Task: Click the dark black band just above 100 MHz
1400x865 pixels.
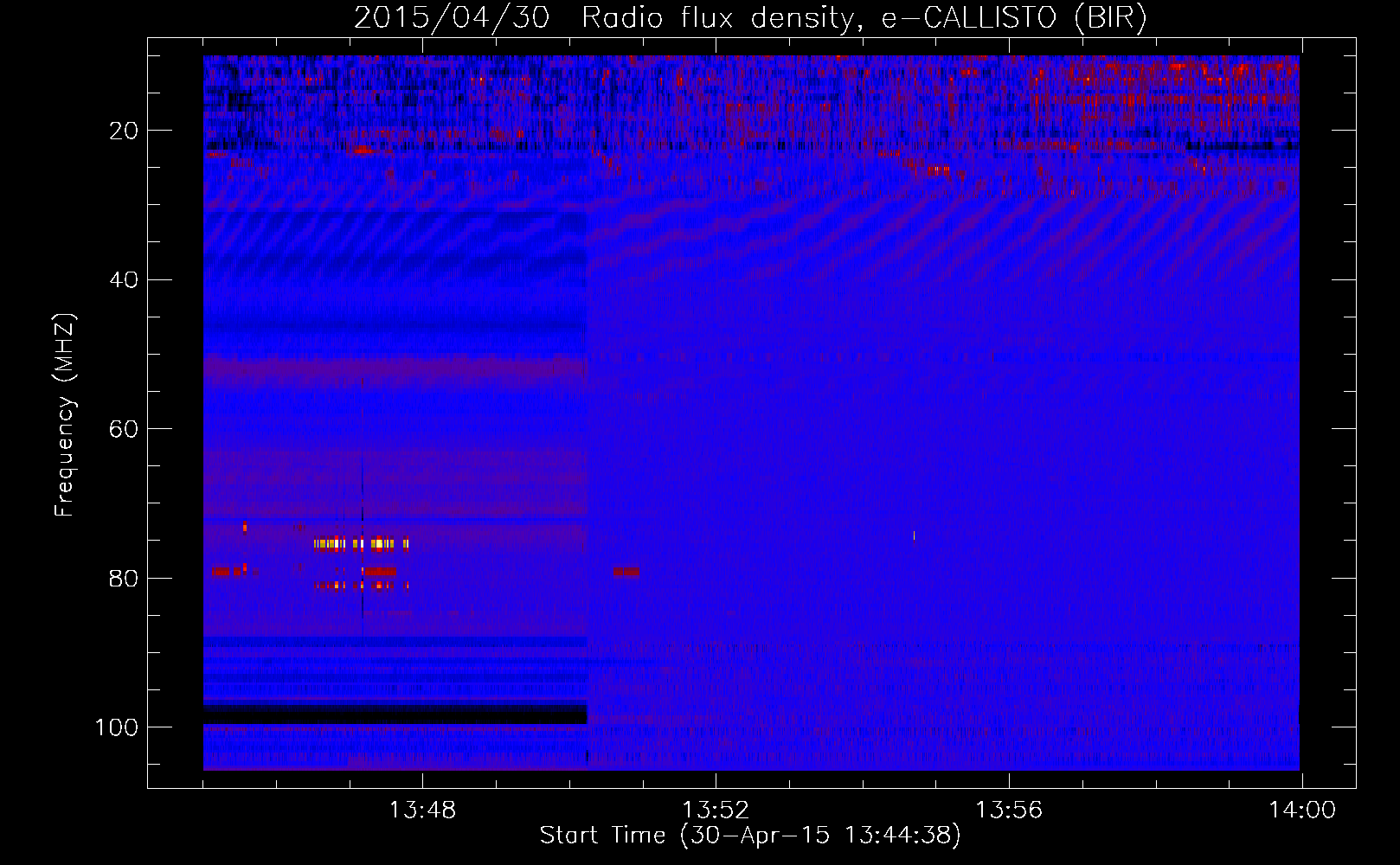Action: pyautogui.click(x=395, y=714)
